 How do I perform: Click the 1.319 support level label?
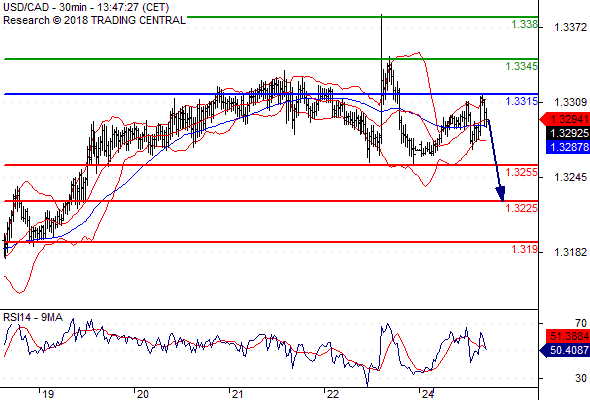coord(525,249)
